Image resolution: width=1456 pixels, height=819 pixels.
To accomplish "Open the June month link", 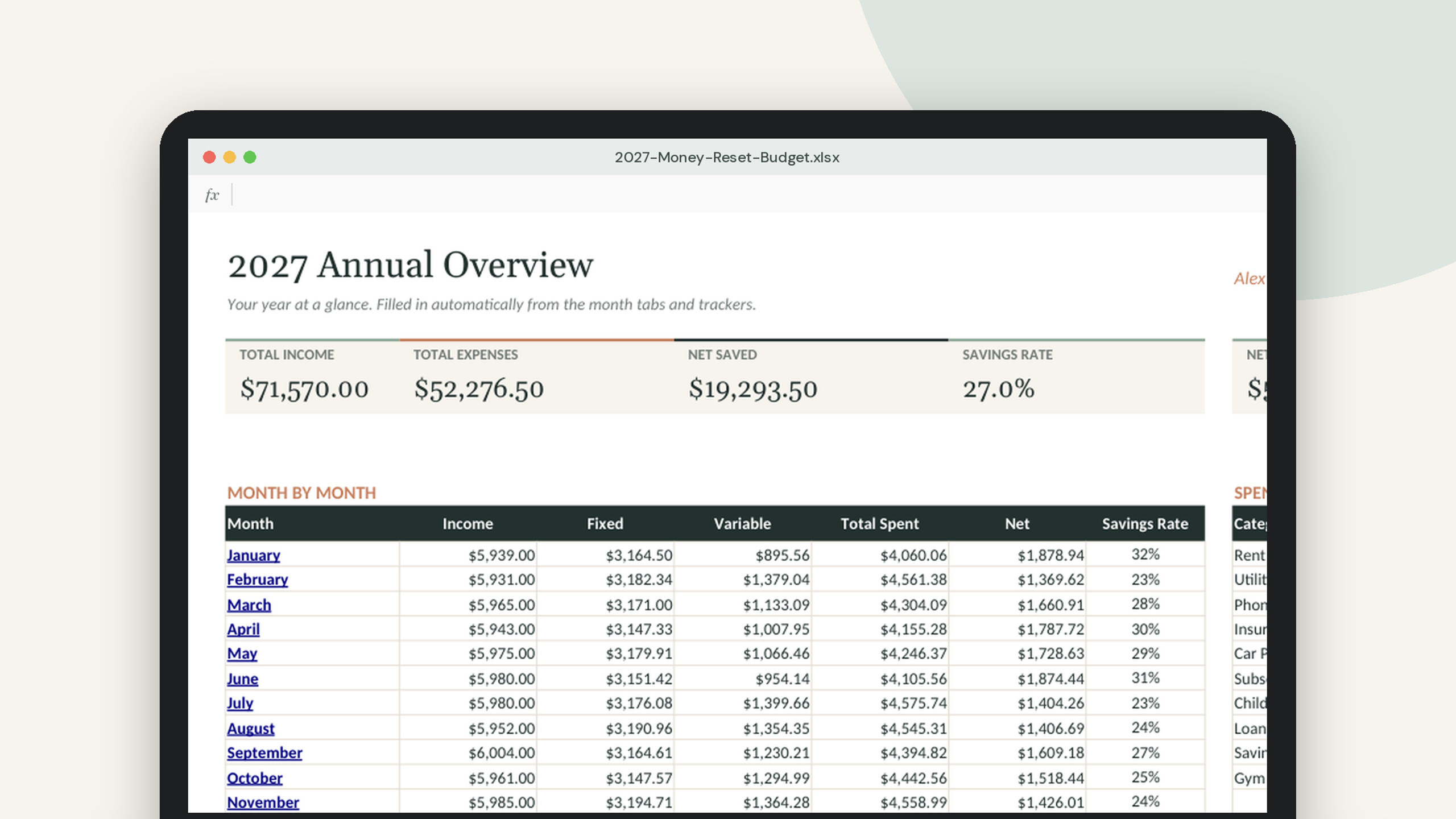I will pyautogui.click(x=242, y=679).
